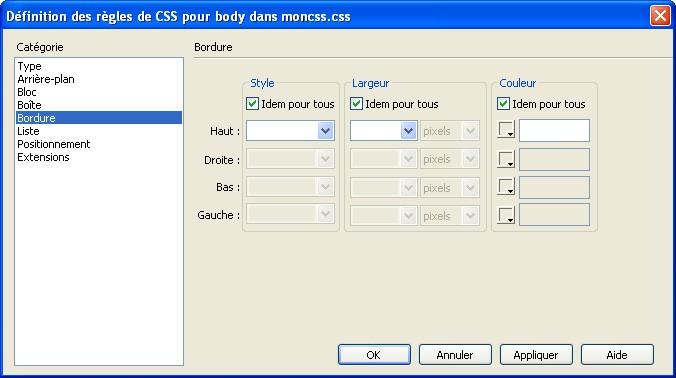Image resolution: width=676 pixels, height=378 pixels.
Task: Select the Liste category
Action: [x=99, y=131]
